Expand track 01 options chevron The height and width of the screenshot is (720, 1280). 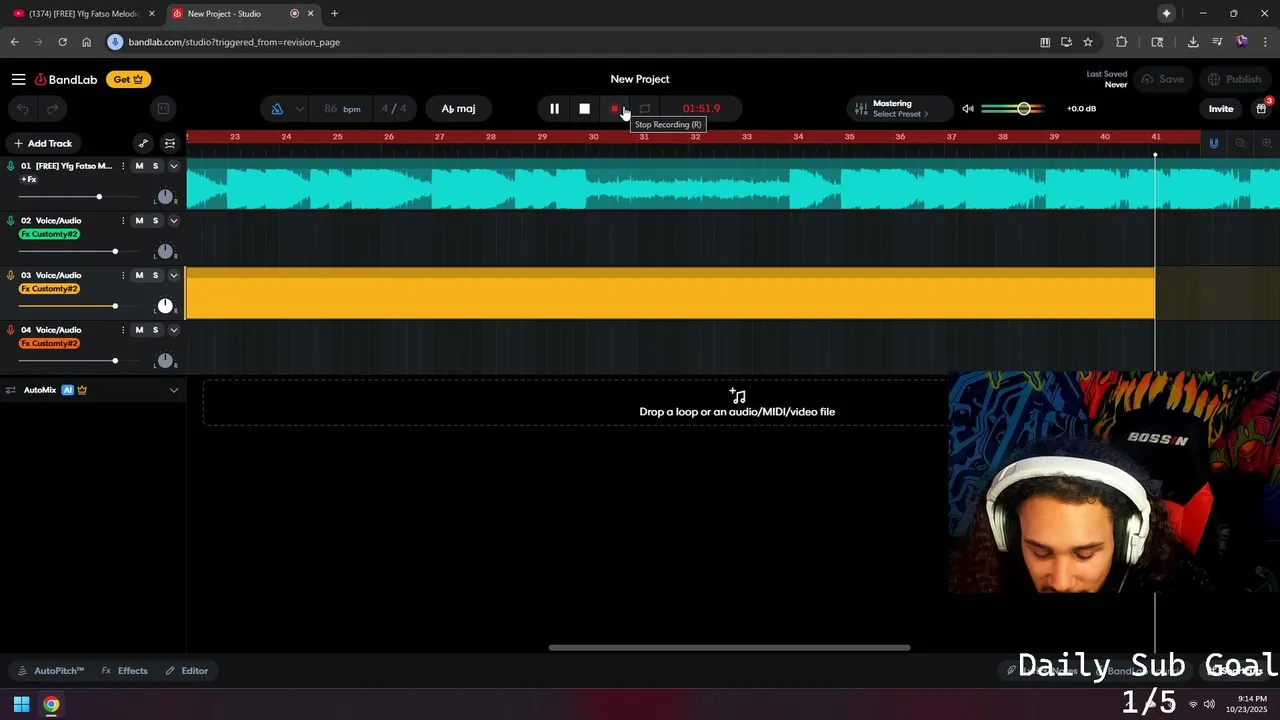173,166
